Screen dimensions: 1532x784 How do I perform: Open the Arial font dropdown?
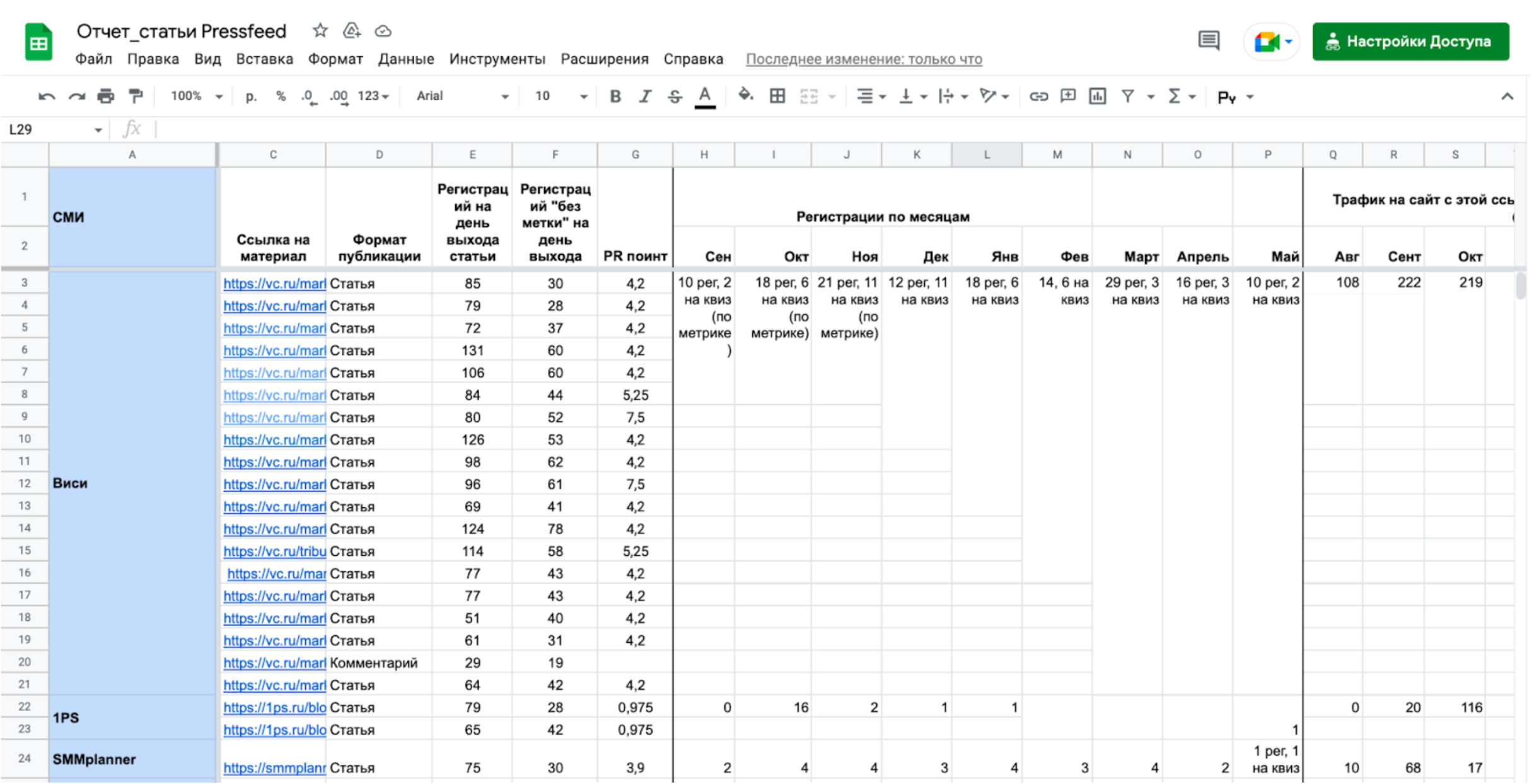coord(462,96)
